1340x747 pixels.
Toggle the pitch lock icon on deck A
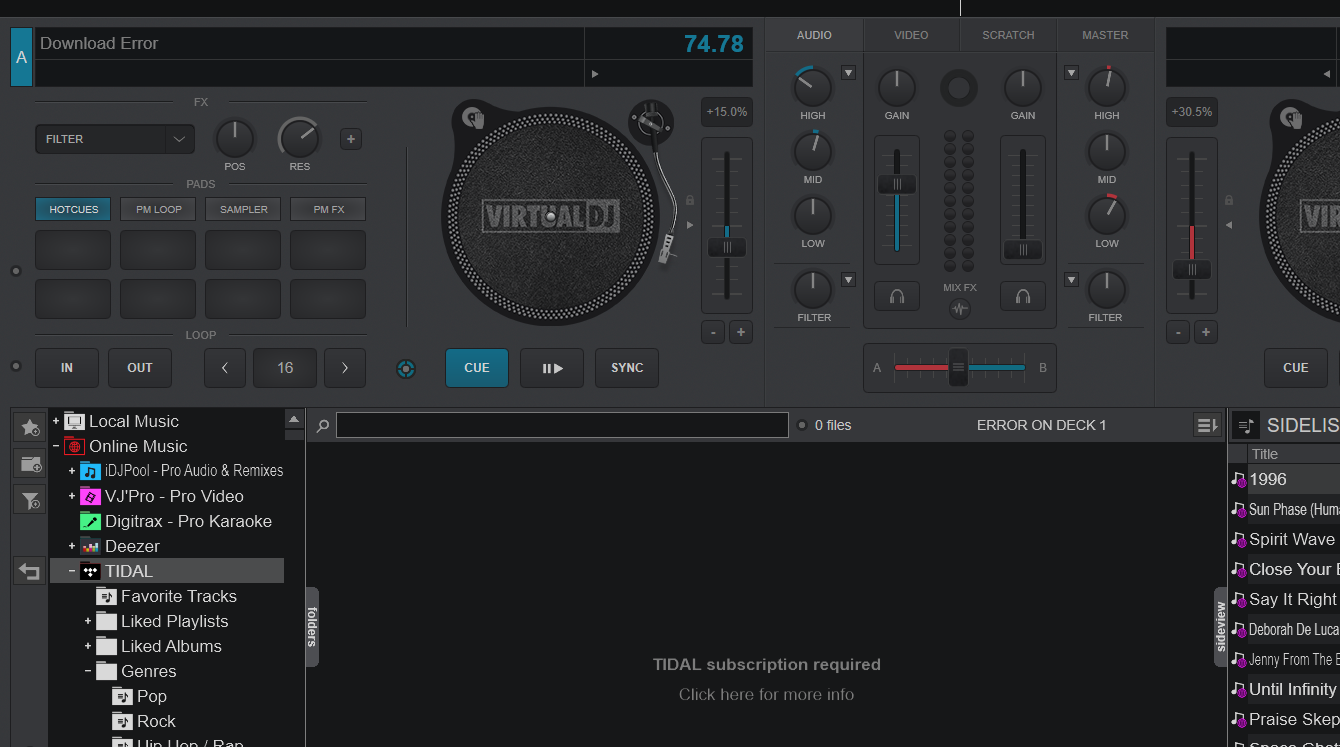coord(689,200)
